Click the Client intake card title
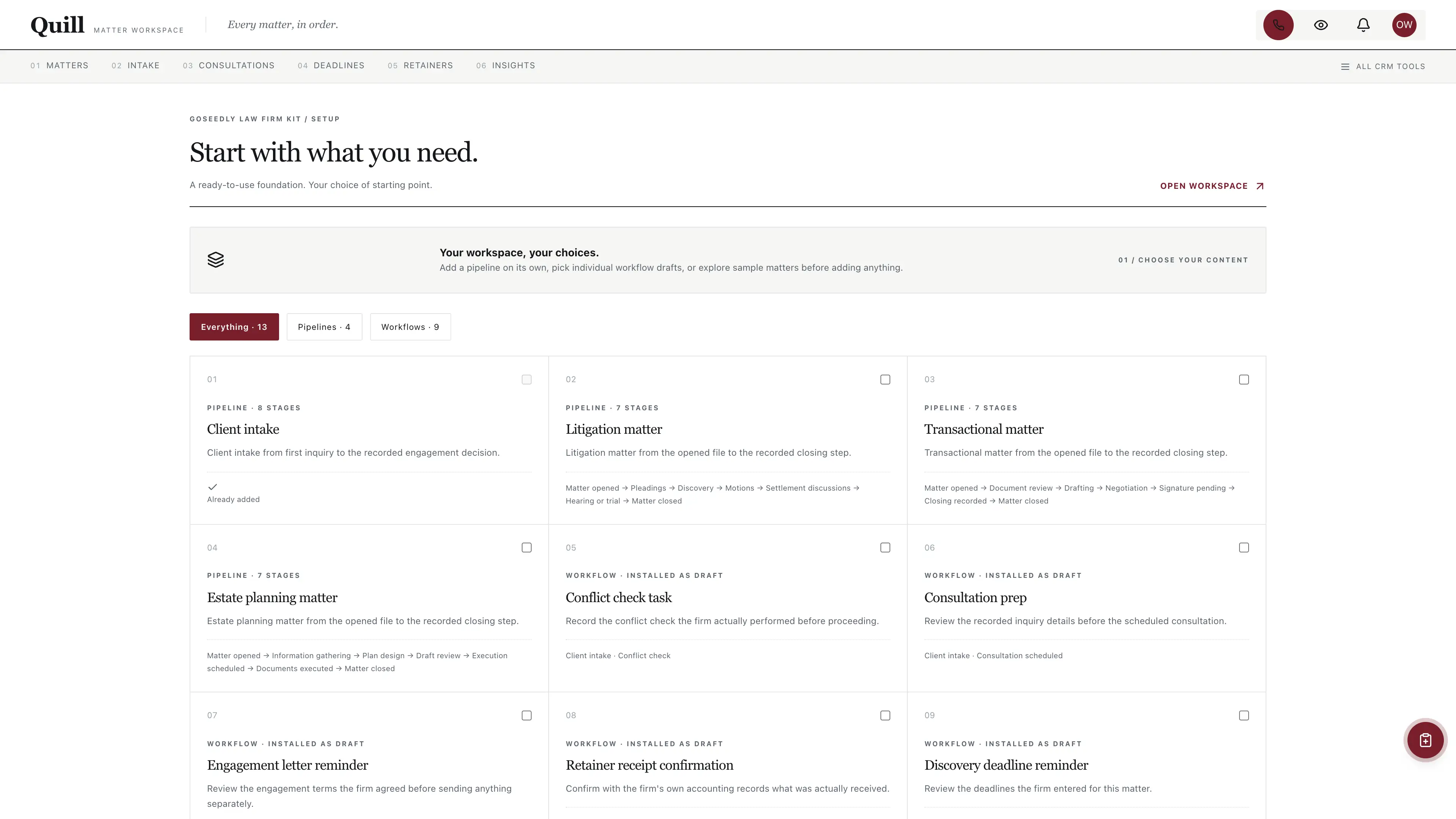The height and width of the screenshot is (819, 1456). click(243, 430)
